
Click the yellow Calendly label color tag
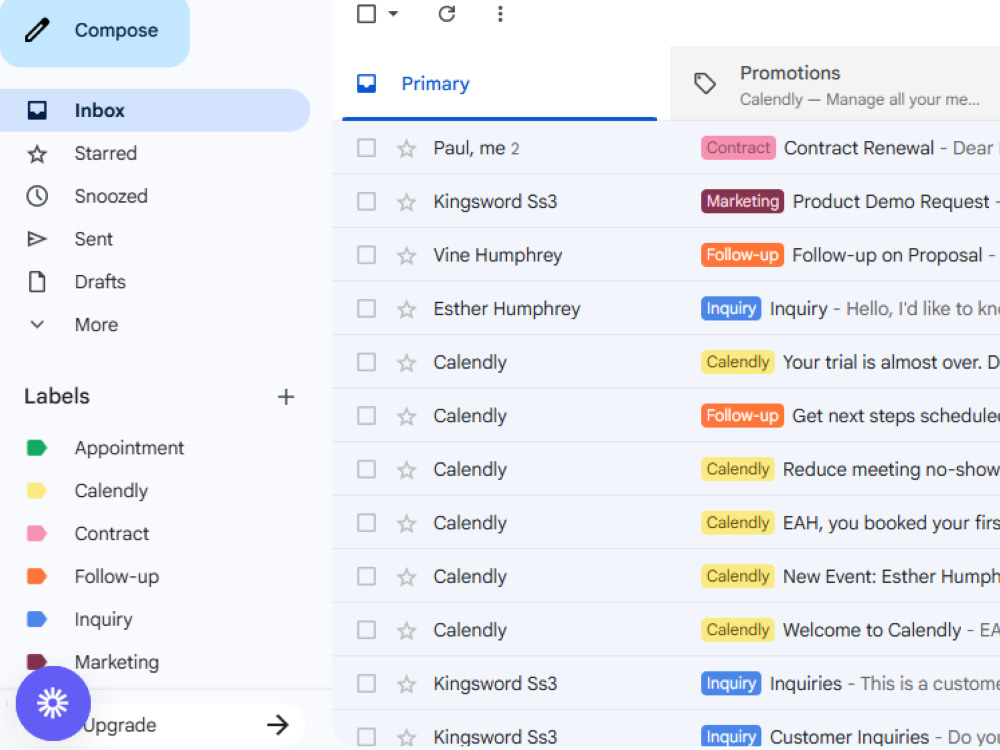coord(36,490)
